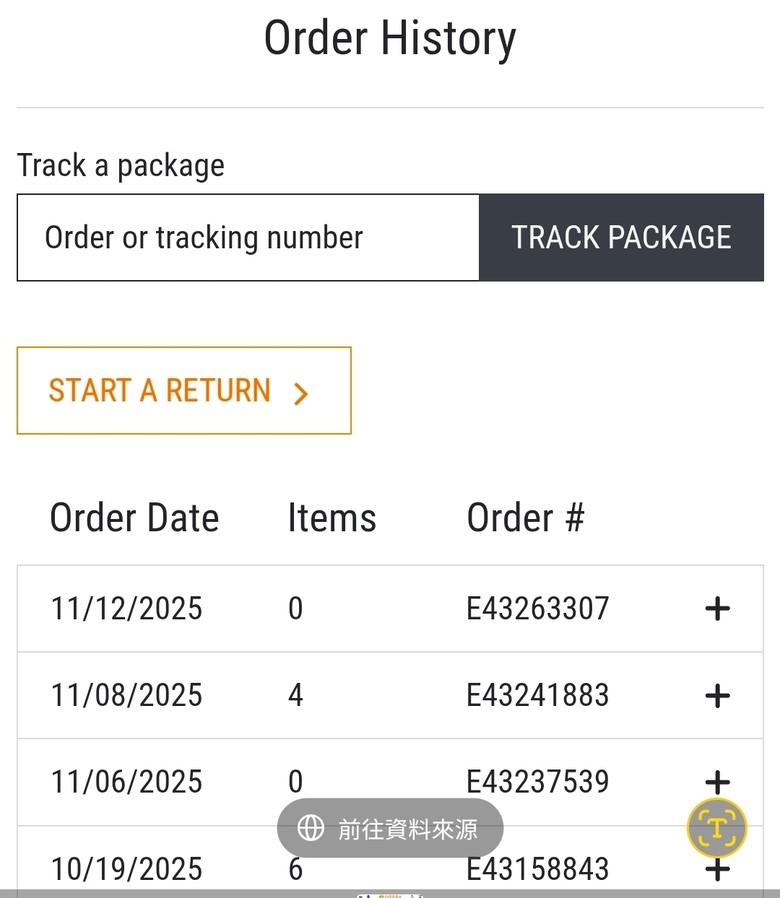This screenshot has width=780, height=898.
Task: Select order number E43263307
Action: (537, 608)
